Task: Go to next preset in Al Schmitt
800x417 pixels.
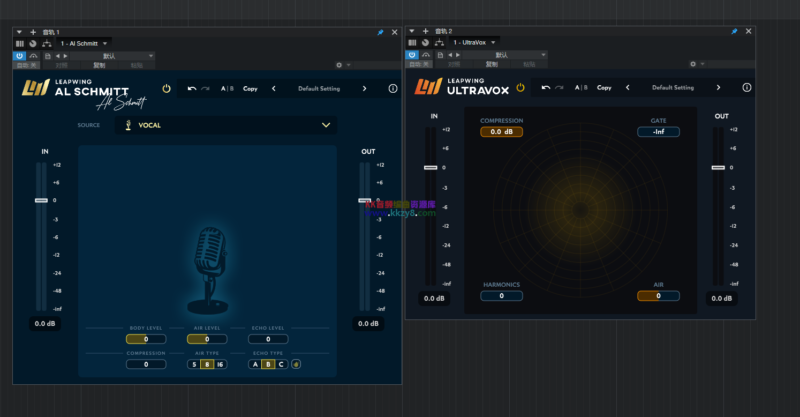Action: 364,89
